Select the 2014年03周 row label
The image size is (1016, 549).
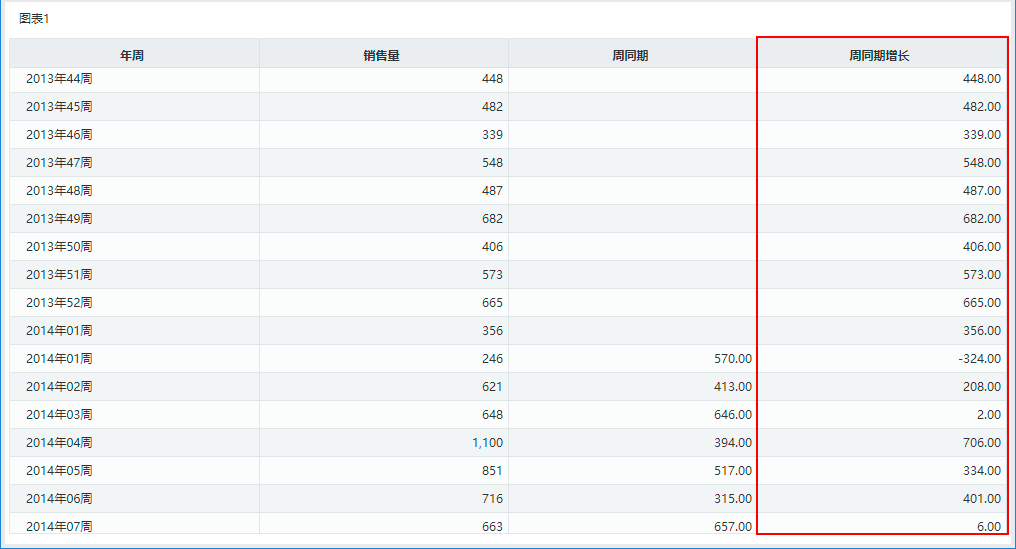coord(59,414)
